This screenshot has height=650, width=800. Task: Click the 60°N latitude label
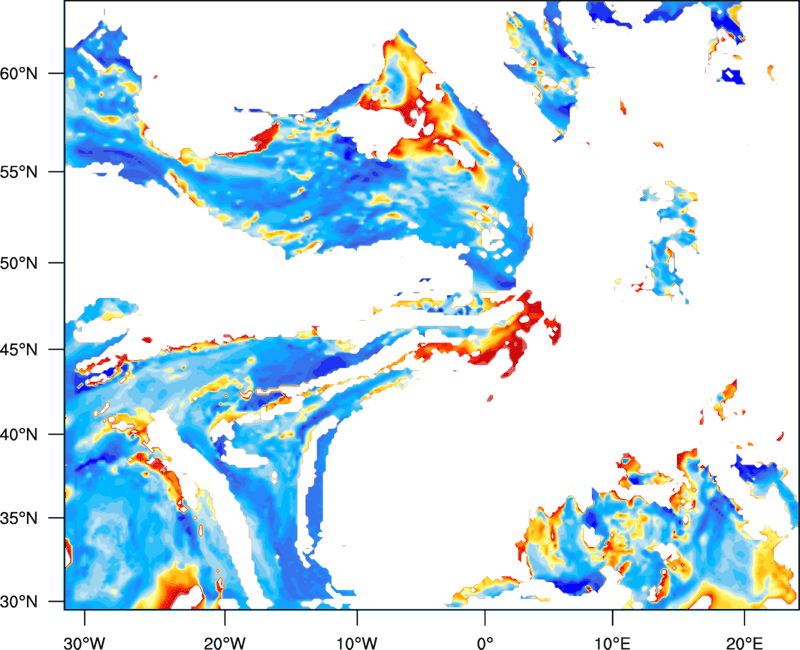click(x=20, y=73)
